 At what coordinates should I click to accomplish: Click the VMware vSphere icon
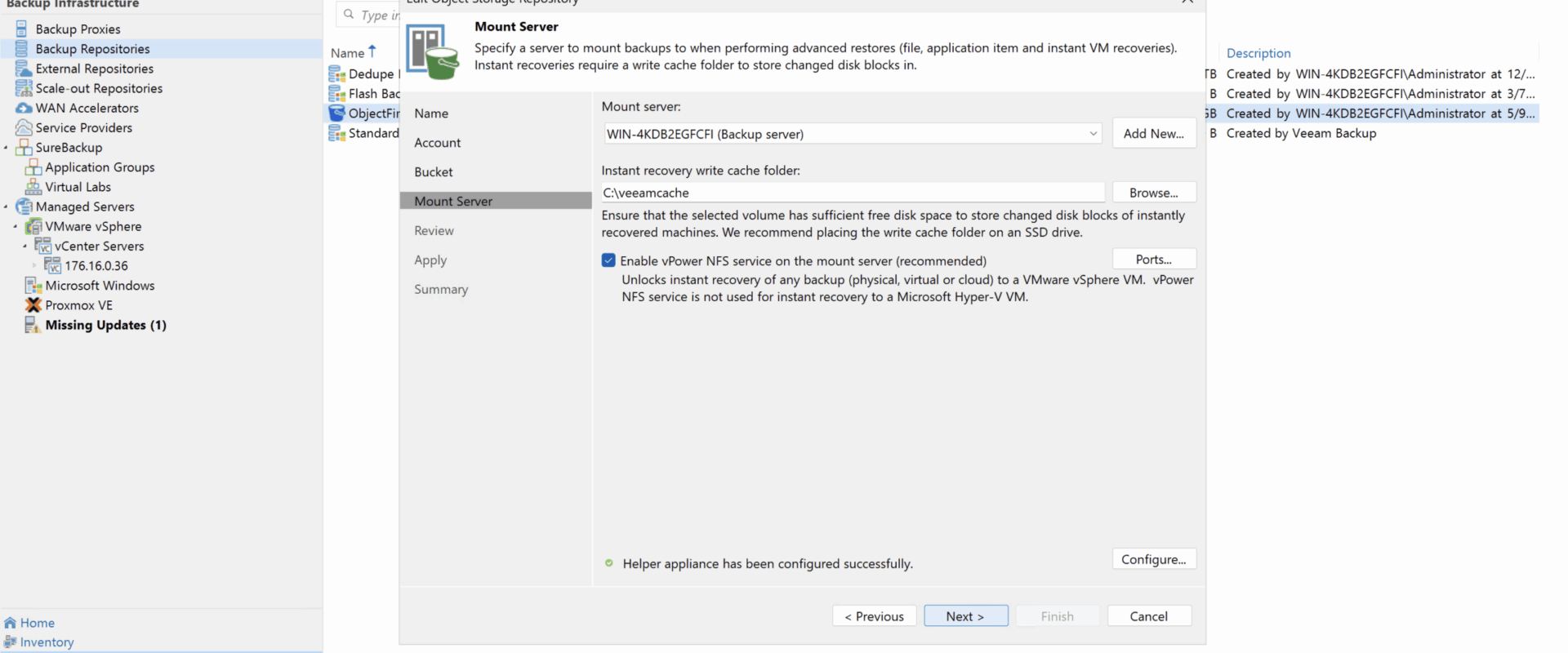[x=33, y=226]
